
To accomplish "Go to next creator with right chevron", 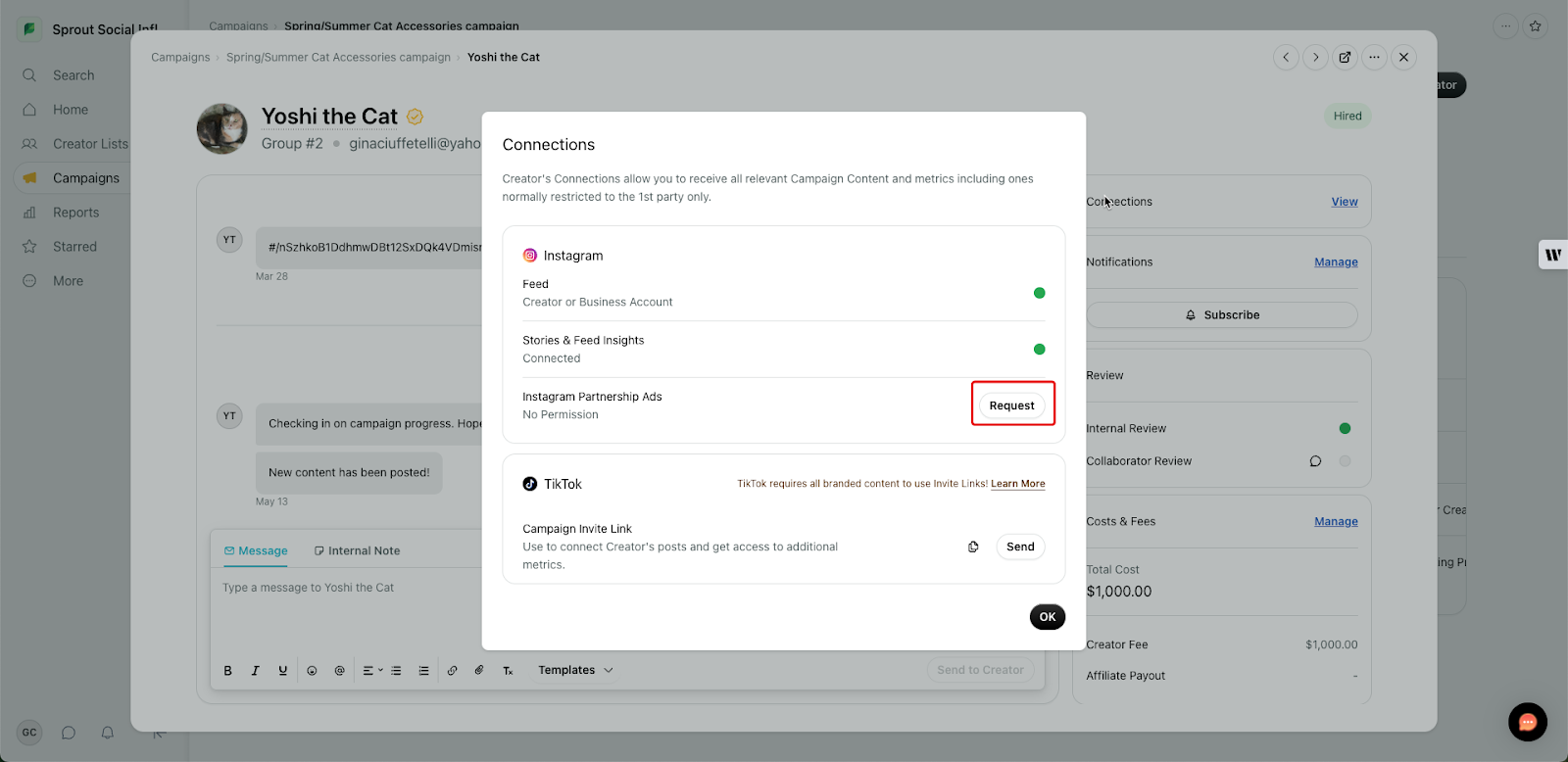I will (1316, 57).
